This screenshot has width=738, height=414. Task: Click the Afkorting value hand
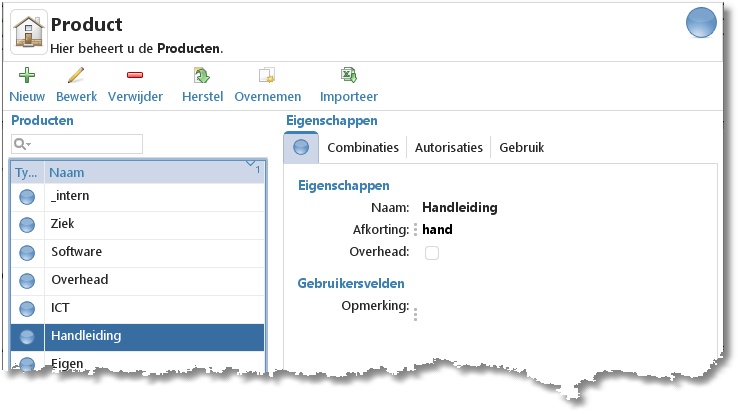[x=437, y=230]
